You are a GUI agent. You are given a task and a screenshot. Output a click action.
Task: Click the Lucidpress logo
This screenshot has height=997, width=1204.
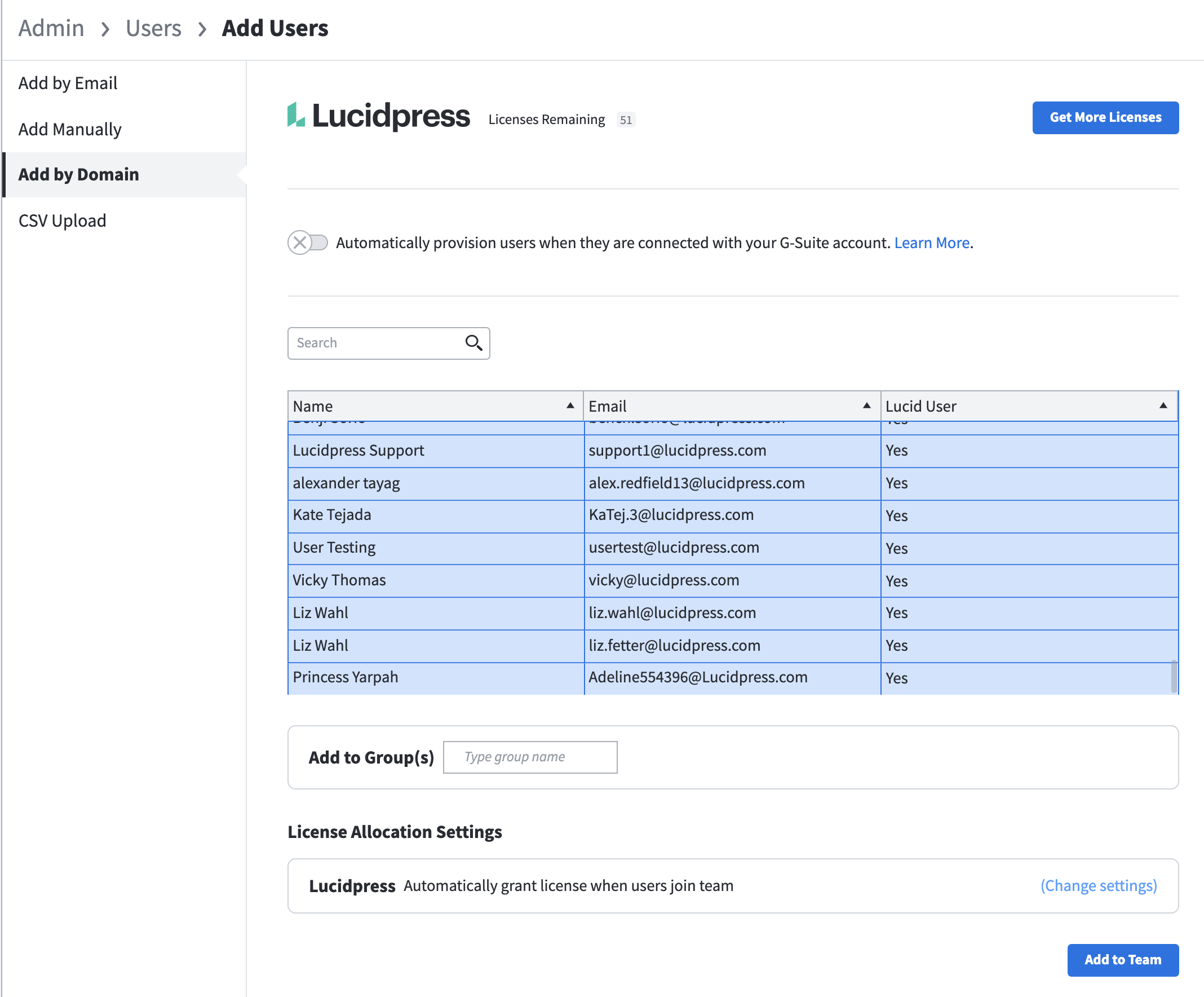378,117
